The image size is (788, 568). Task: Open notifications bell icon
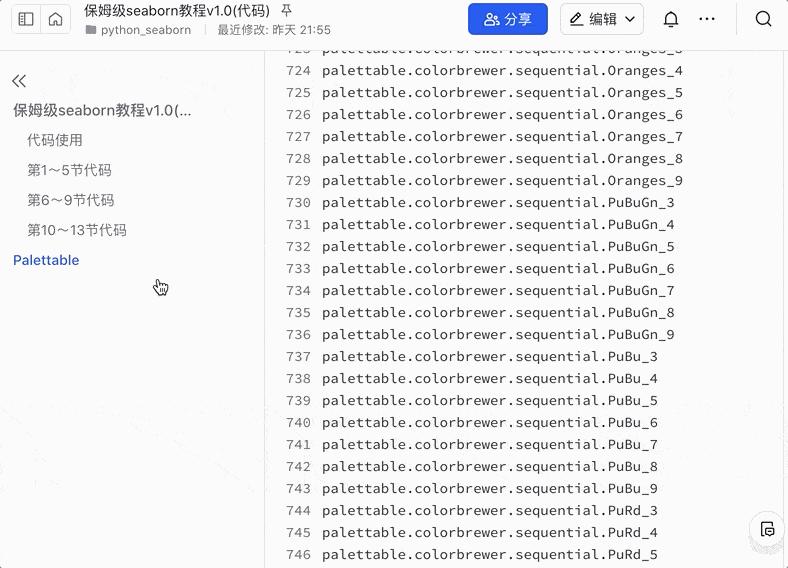[671, 19]
